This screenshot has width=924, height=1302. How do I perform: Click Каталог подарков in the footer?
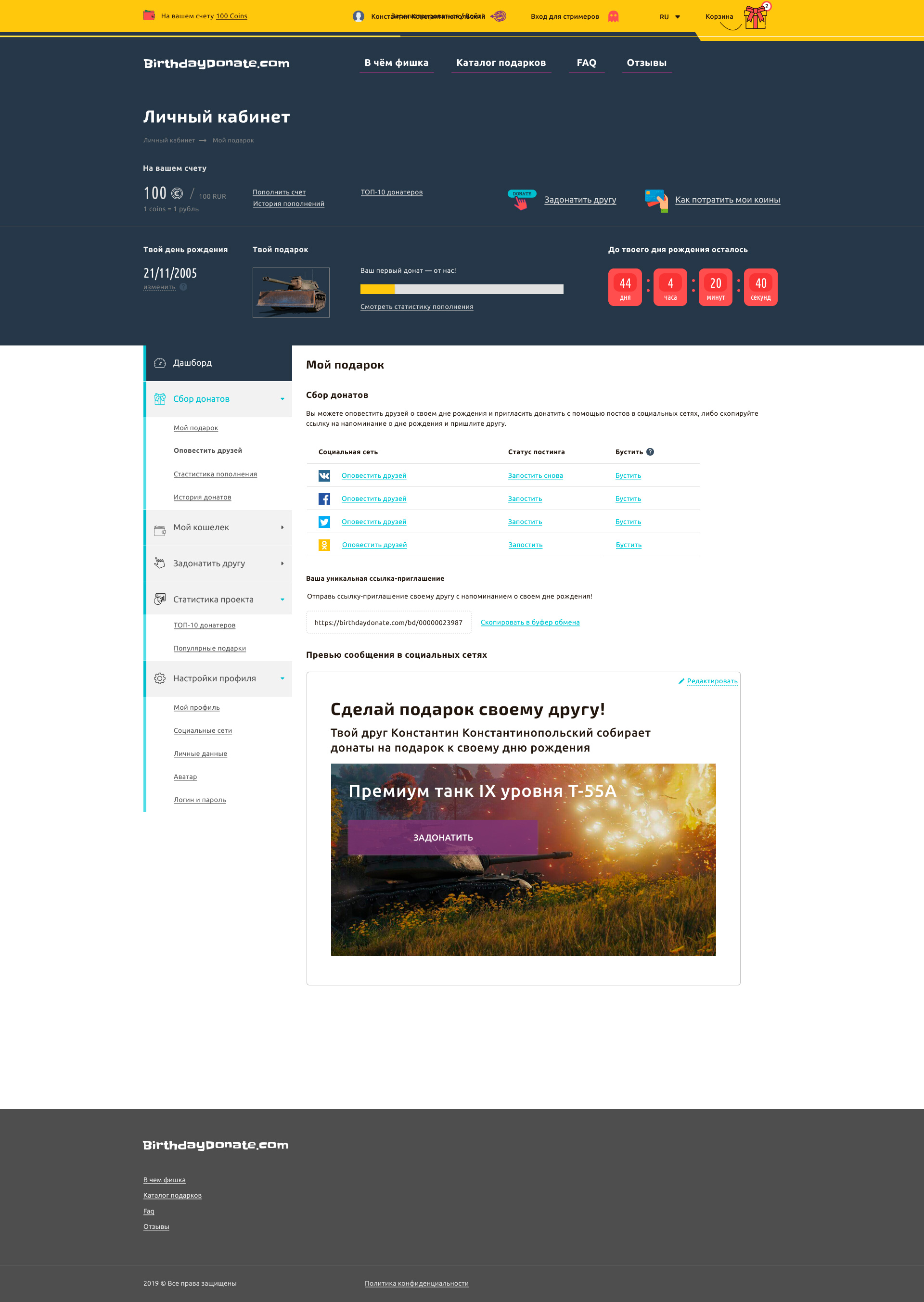coord(172,1195)
